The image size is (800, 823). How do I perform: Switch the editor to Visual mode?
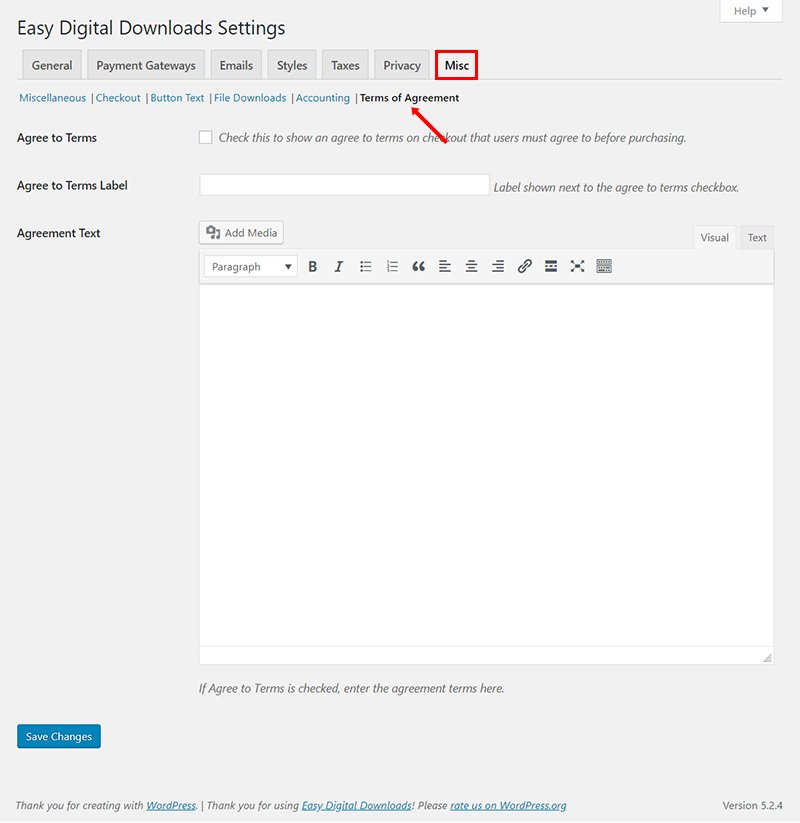pyautogui.click(x=714, y=238)
